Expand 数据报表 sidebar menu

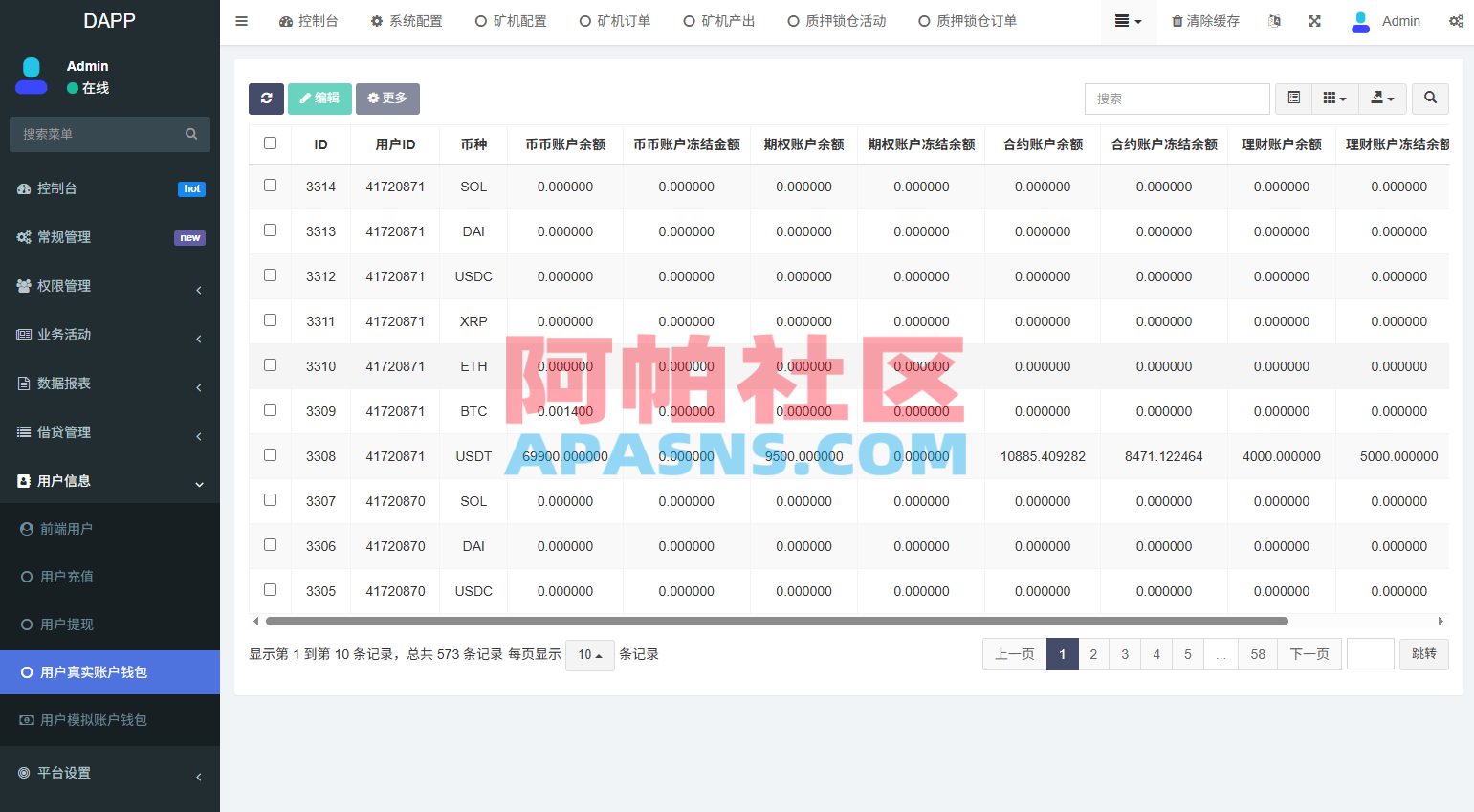coord(110,384)
